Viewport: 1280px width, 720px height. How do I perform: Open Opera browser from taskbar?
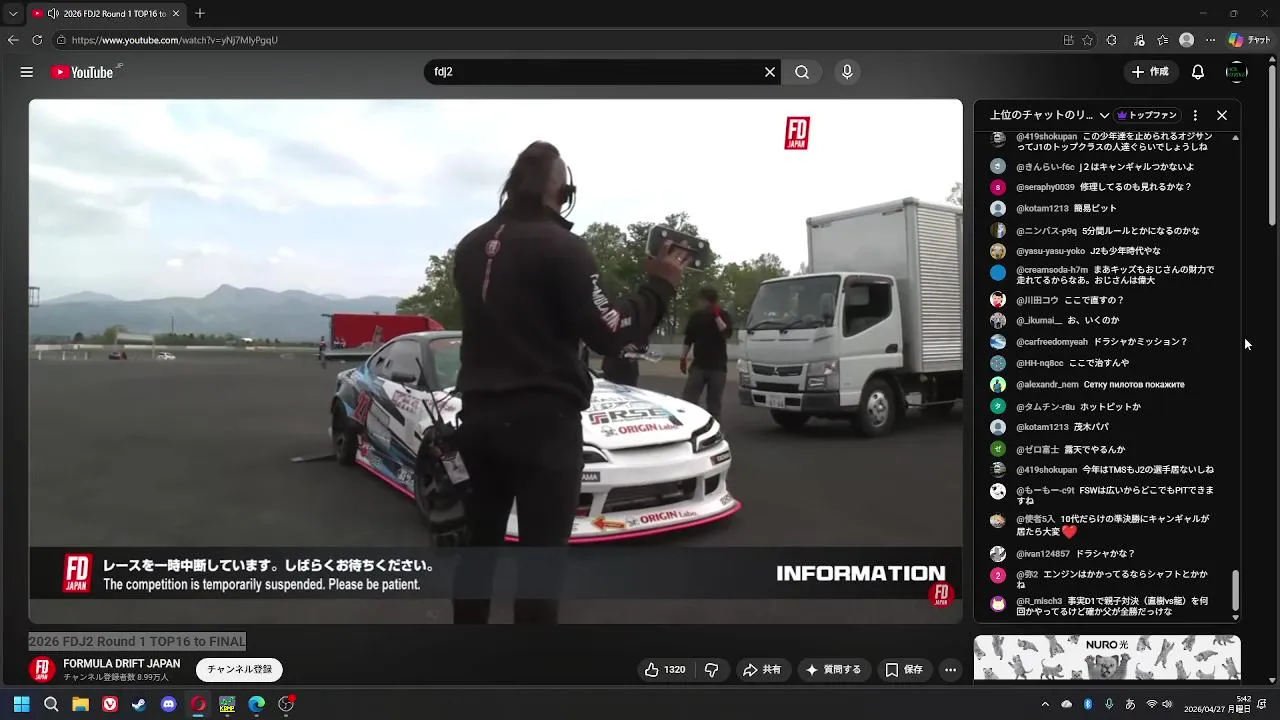(x=198, y=704)
